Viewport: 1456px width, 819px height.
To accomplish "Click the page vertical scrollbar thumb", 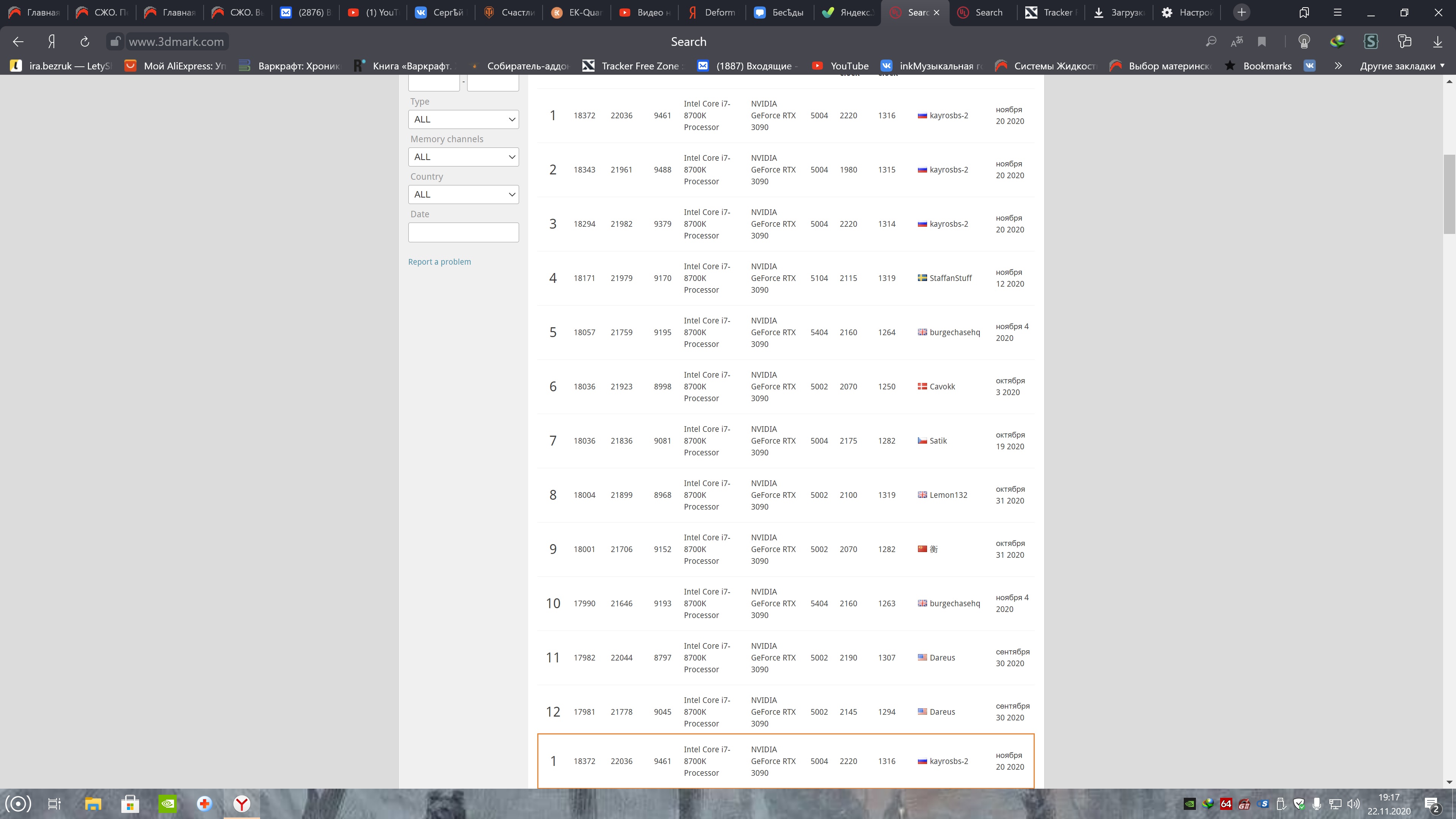I will click(1449, 194).
